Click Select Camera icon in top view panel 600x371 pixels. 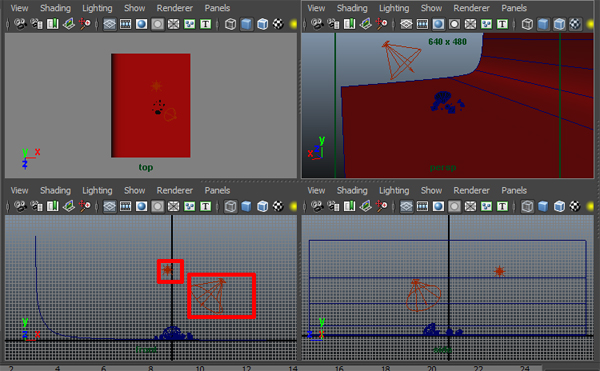coord(20,24)
